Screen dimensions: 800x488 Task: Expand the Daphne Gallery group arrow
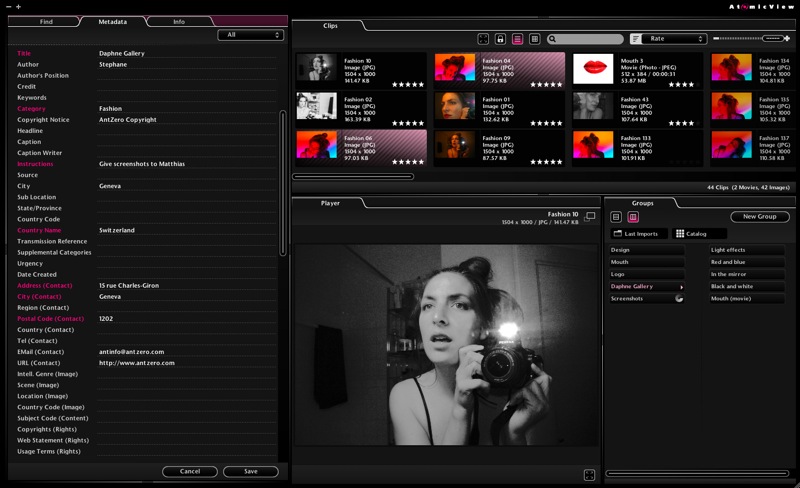[681, 287]
